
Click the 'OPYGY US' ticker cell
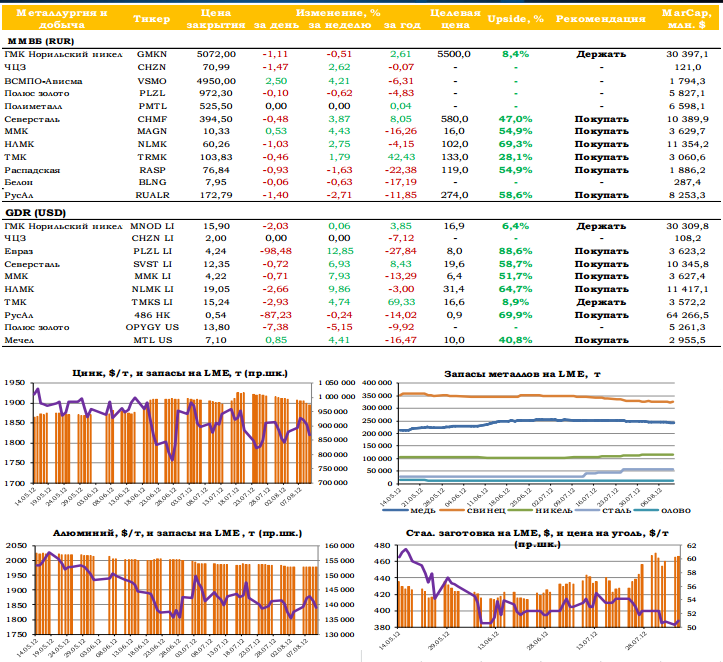152,327
